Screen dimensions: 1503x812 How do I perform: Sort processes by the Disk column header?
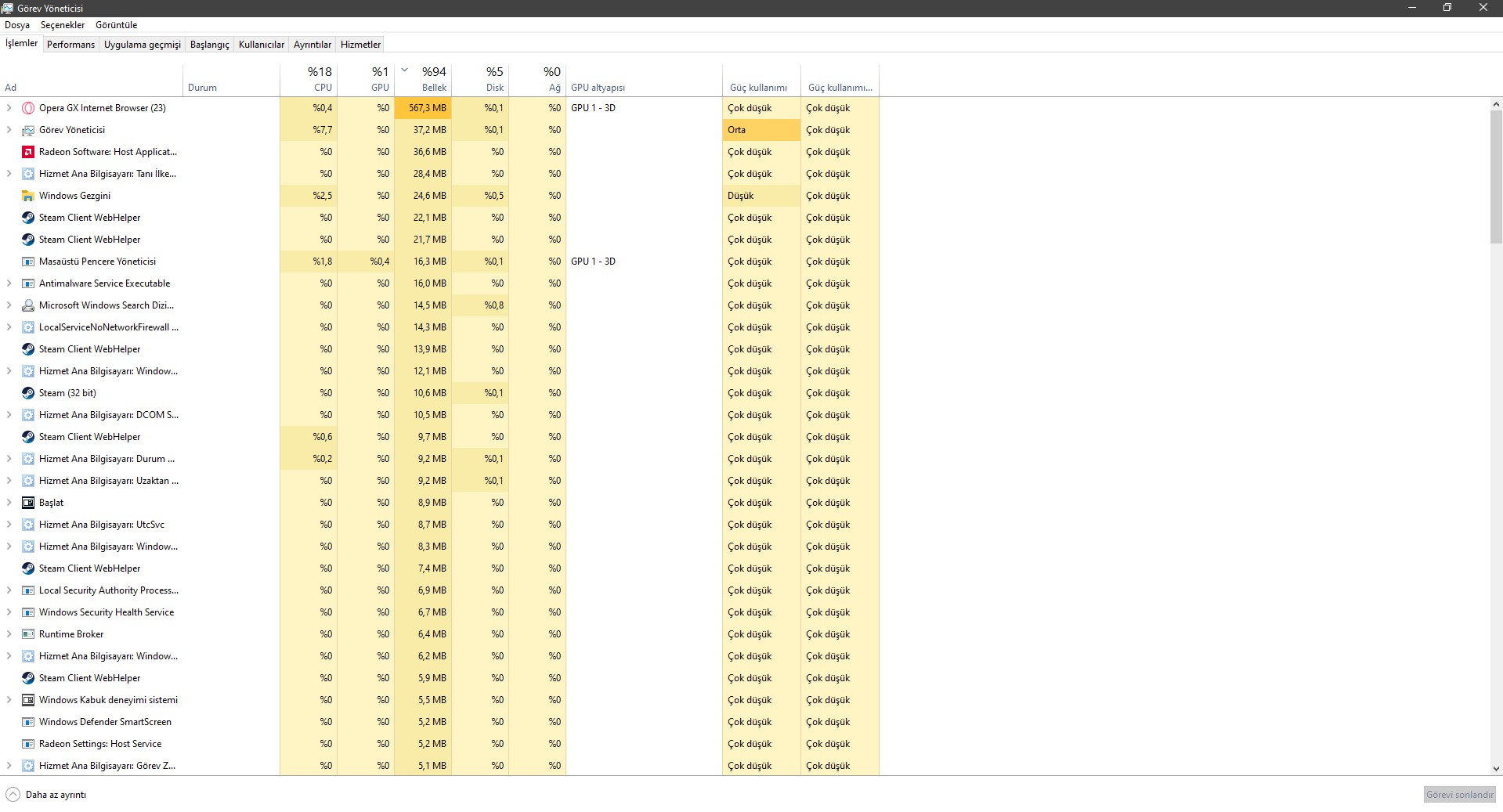480,79
